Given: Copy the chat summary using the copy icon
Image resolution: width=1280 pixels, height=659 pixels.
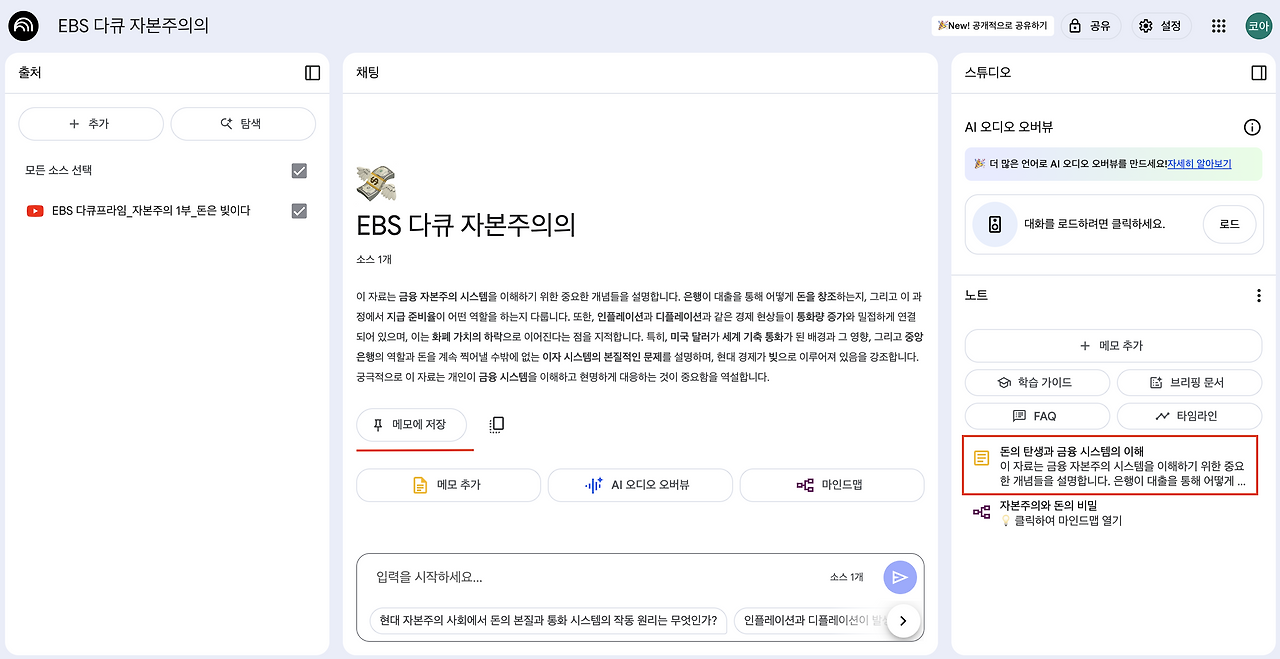Looking at the screenshot, I should [495, 424].
